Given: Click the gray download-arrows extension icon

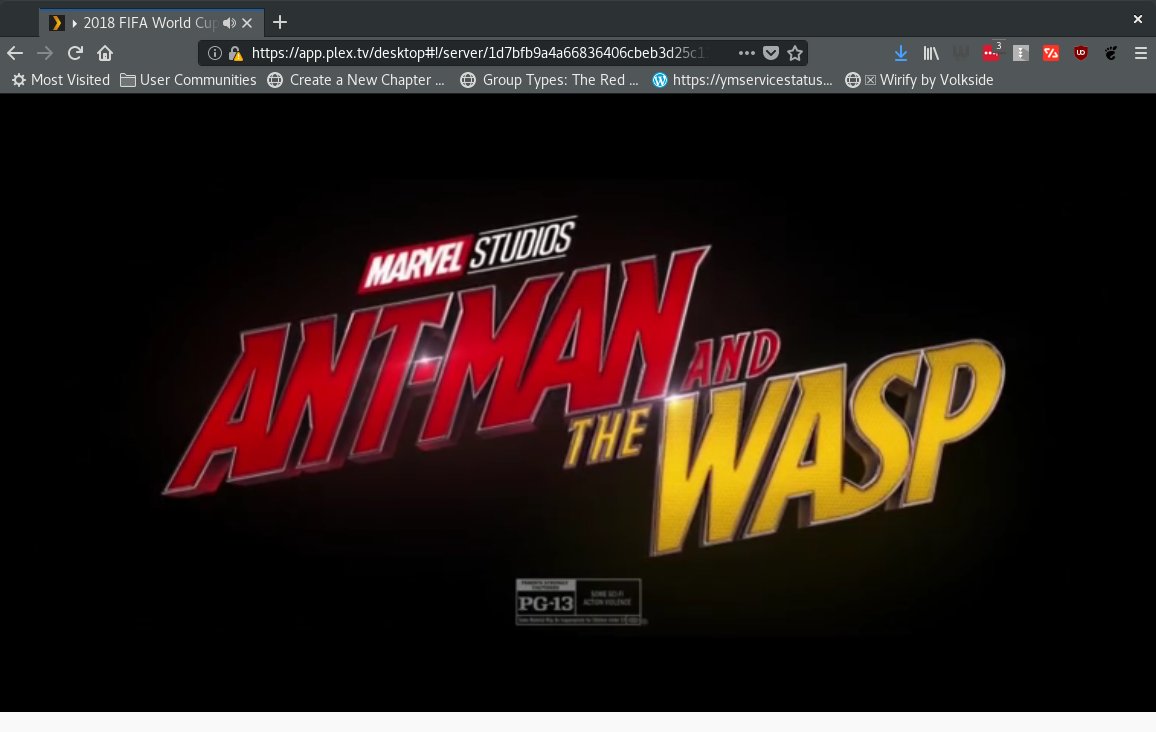Looking at the screenshot, I should click(1021, 53).
